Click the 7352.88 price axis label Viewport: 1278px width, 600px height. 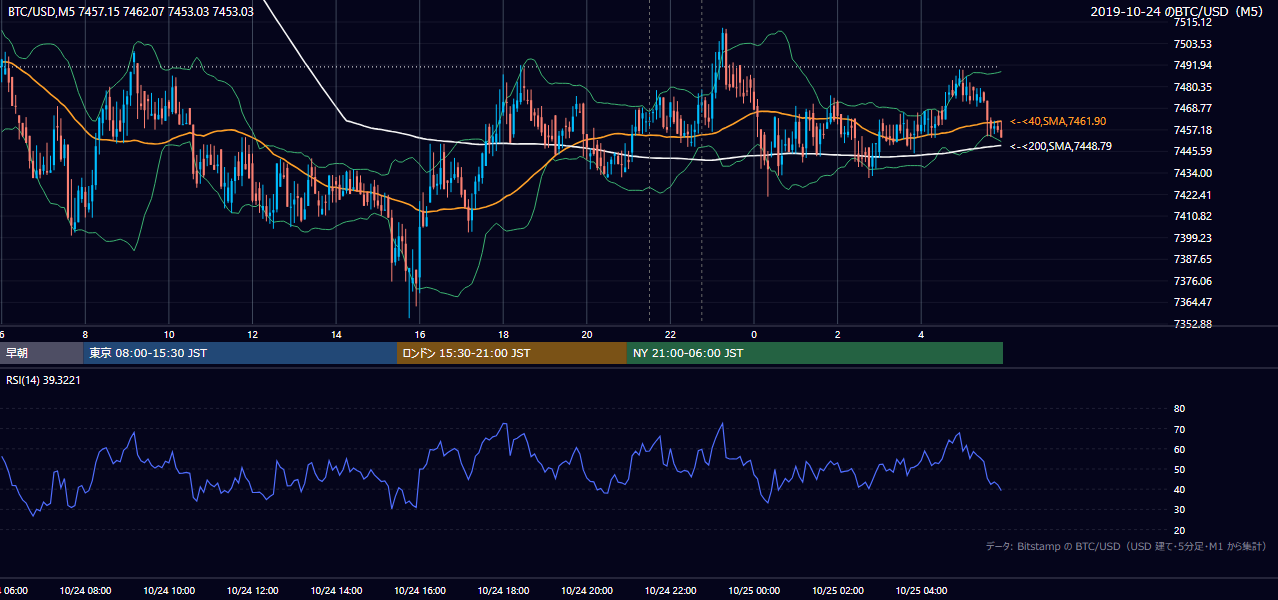1193,324
